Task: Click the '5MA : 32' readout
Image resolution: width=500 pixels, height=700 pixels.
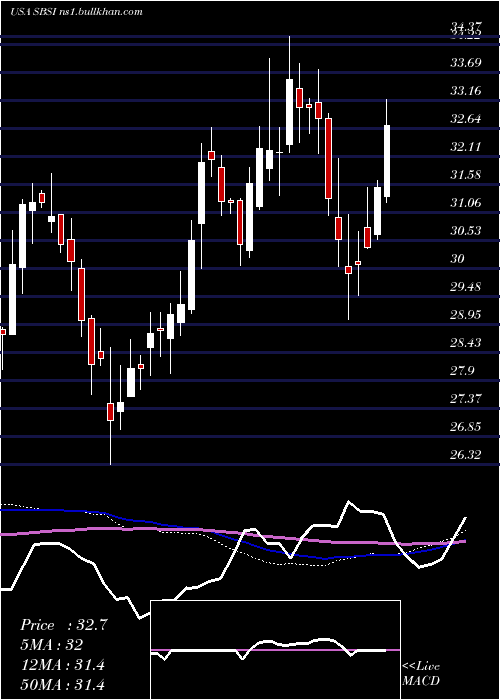Action: 52,645
